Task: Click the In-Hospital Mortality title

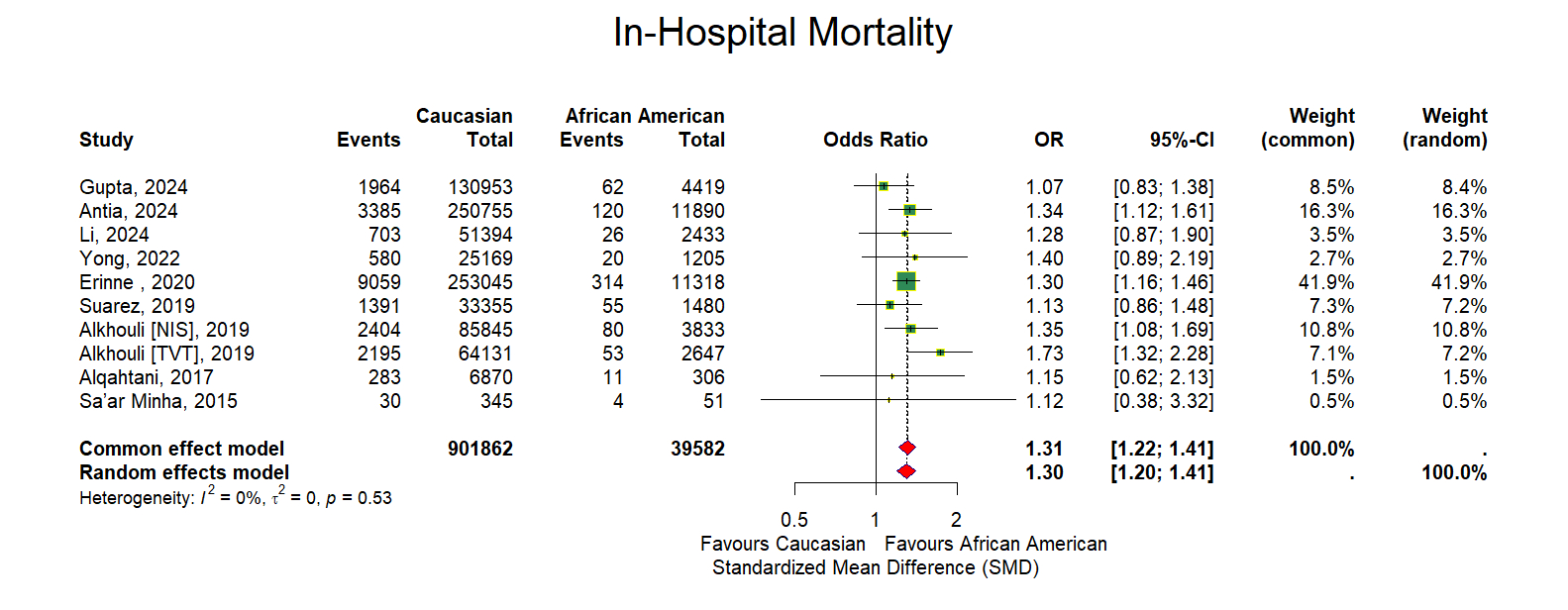Action: (x=783, y=33)
